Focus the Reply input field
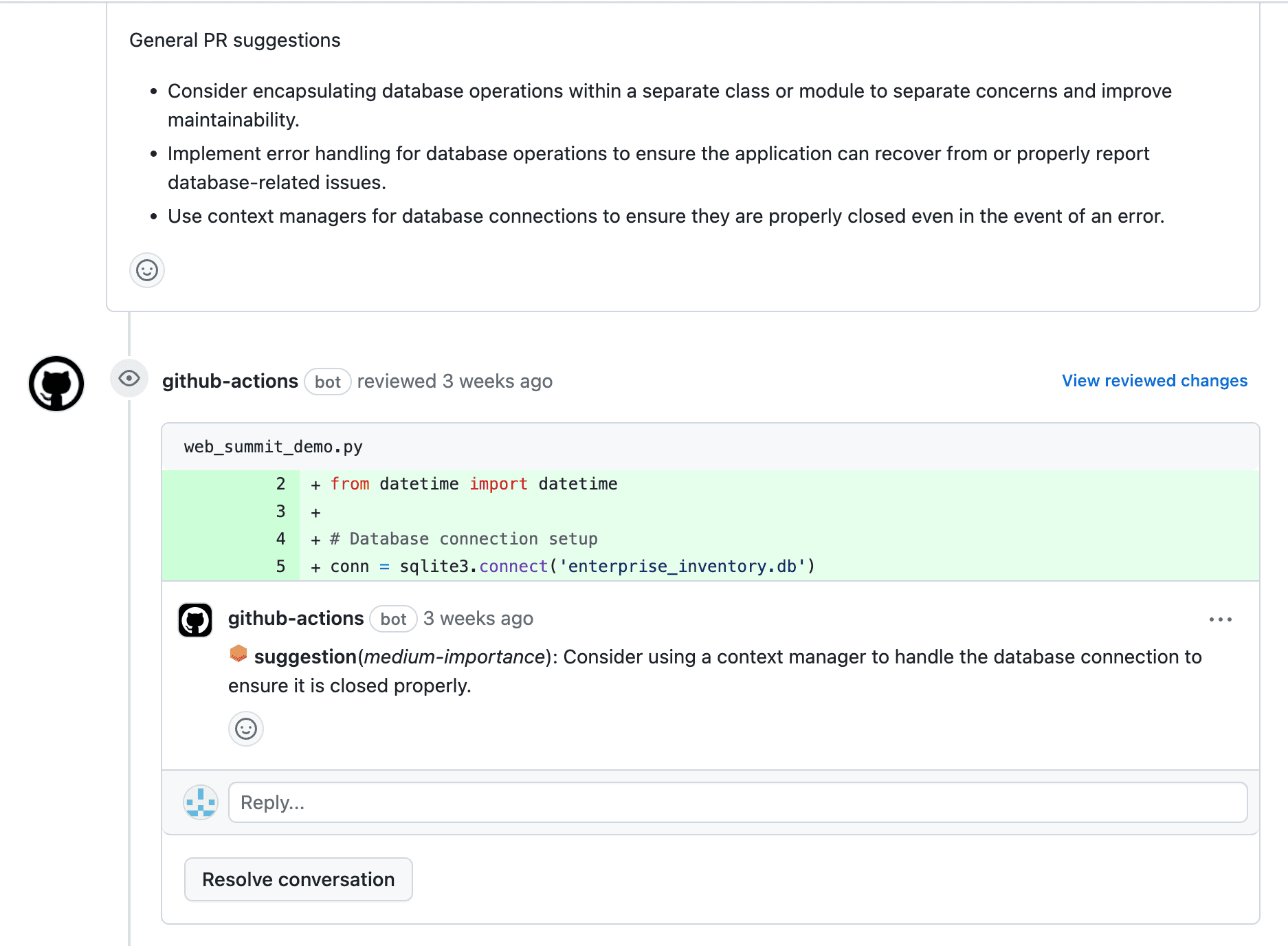Image resolution: width=1288 pixels, height=946 pixels. [737, 802]
